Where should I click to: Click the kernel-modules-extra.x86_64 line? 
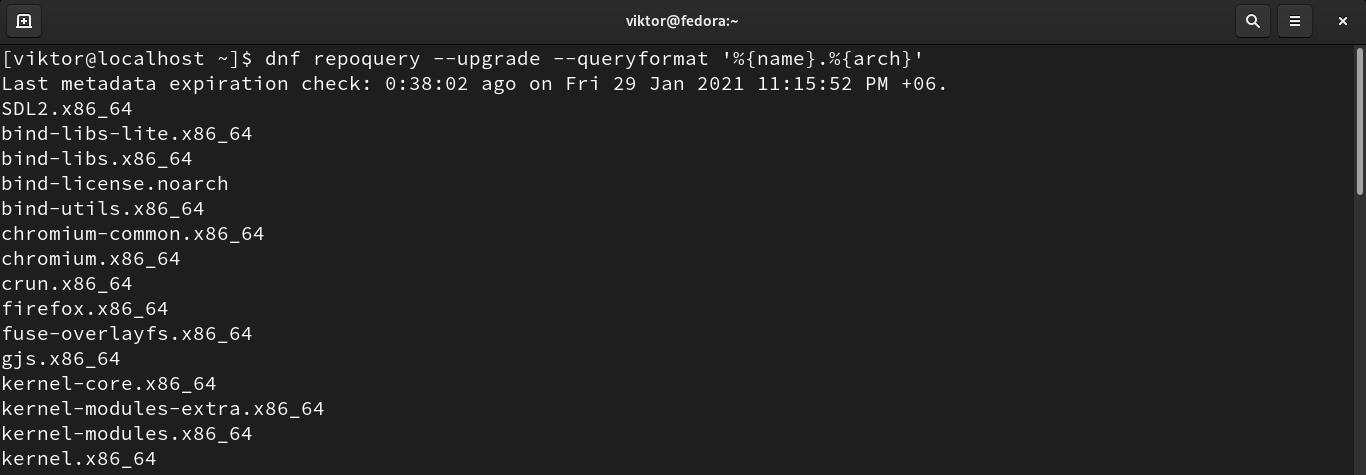(x=163, y=409)
